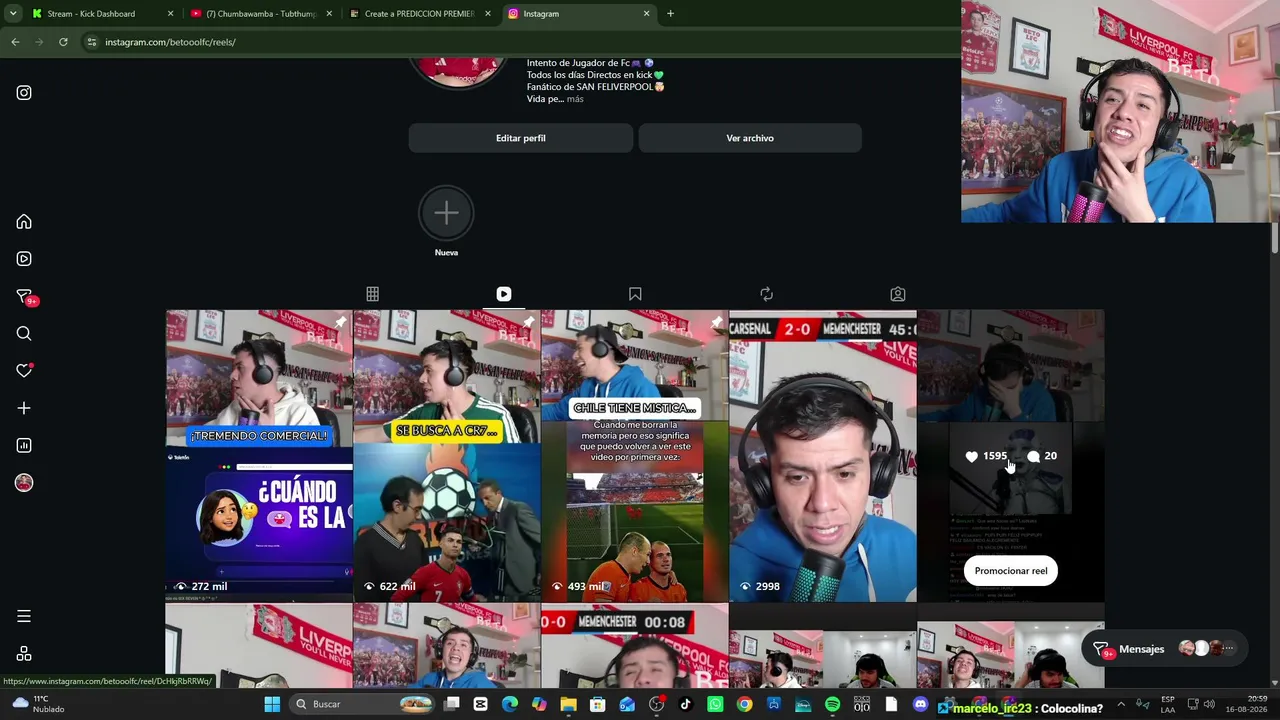Add a new highlight with plus circle
The image size is (1280, 720).
coord(446,212)
